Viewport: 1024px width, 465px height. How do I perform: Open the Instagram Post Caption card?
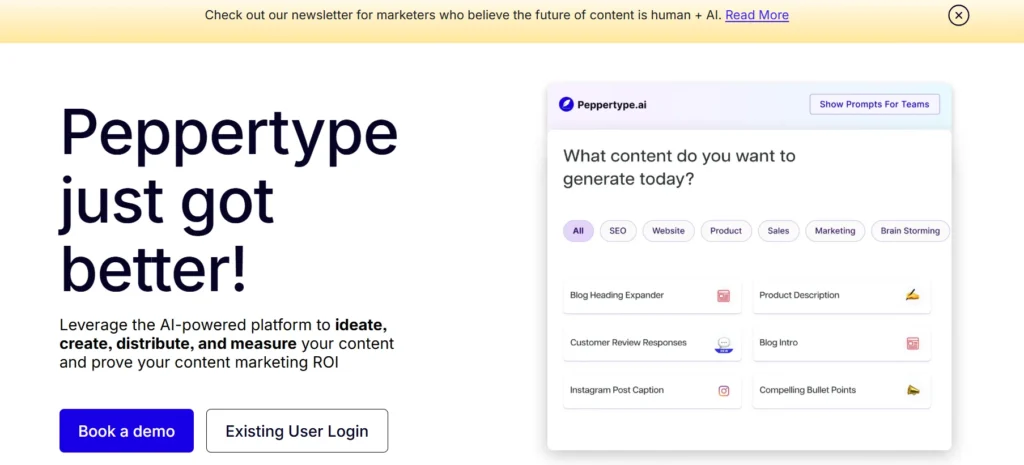tap(652, 391)
